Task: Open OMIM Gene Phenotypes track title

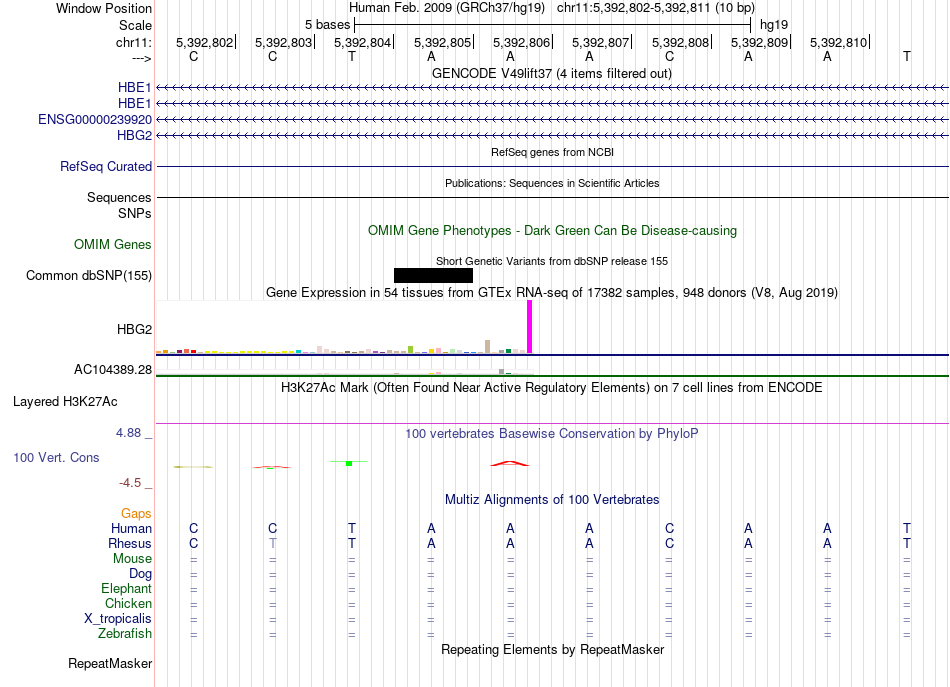Action: click(552, 230)
